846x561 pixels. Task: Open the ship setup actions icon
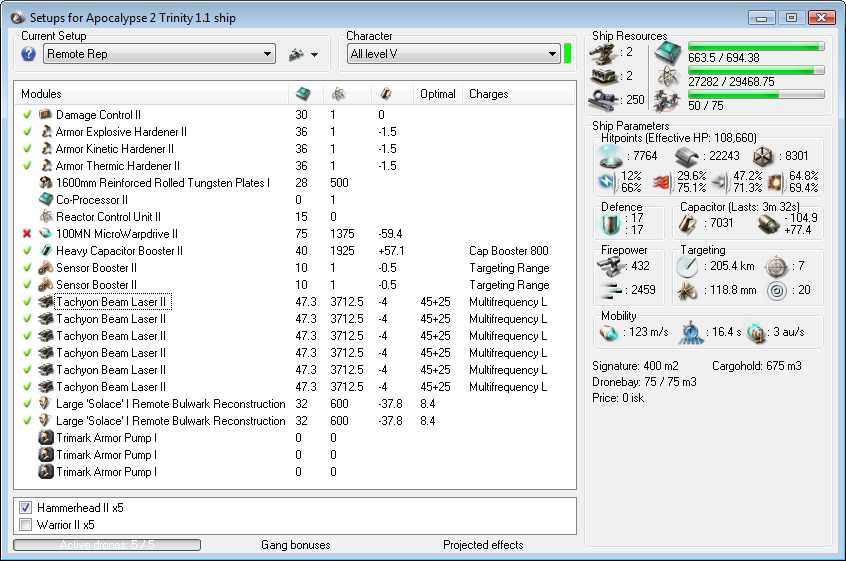pyautogui.click(x=296, y=54)
